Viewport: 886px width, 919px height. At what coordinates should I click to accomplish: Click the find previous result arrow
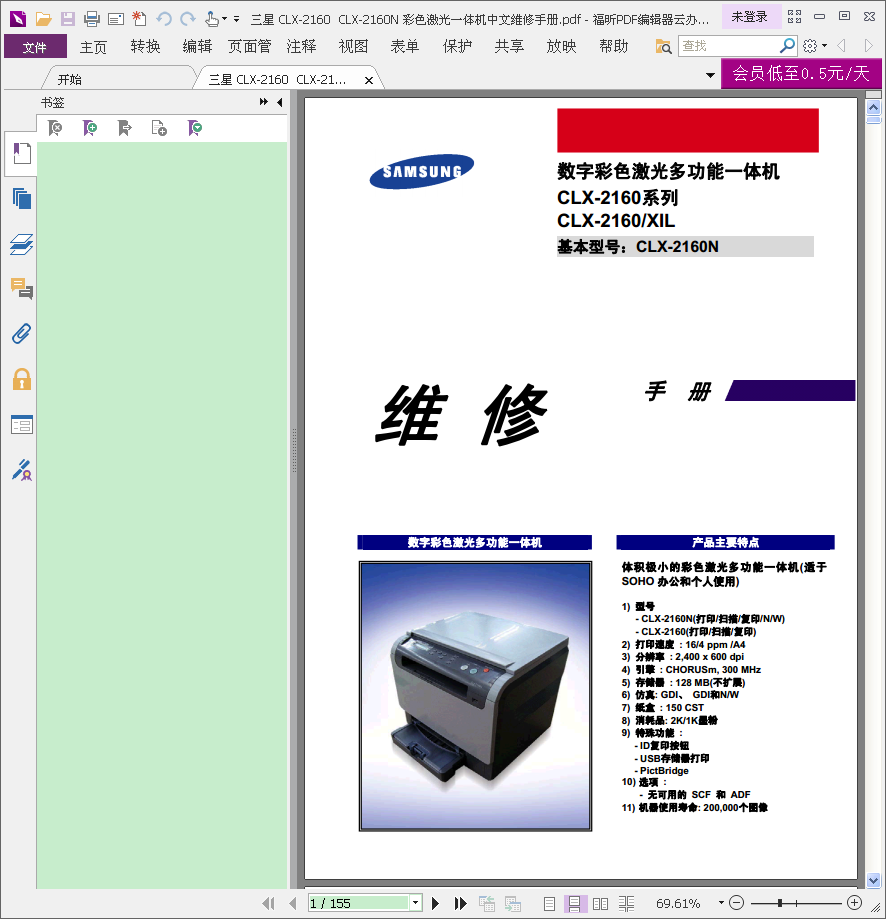[x=841, y=46]
